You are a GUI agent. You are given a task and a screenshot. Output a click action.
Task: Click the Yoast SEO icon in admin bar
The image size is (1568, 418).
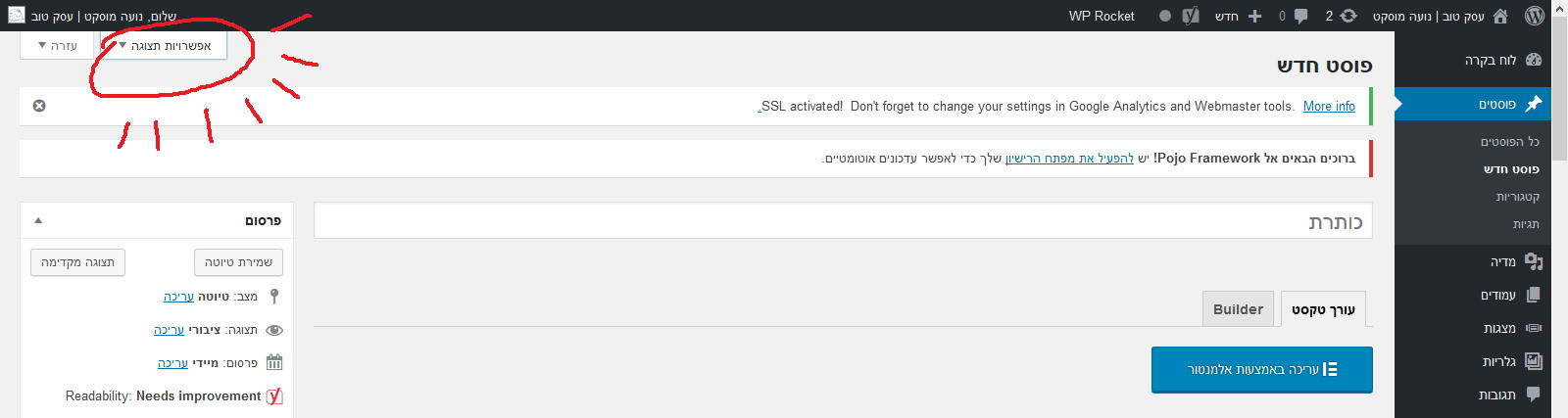[x=1191, y=16]
